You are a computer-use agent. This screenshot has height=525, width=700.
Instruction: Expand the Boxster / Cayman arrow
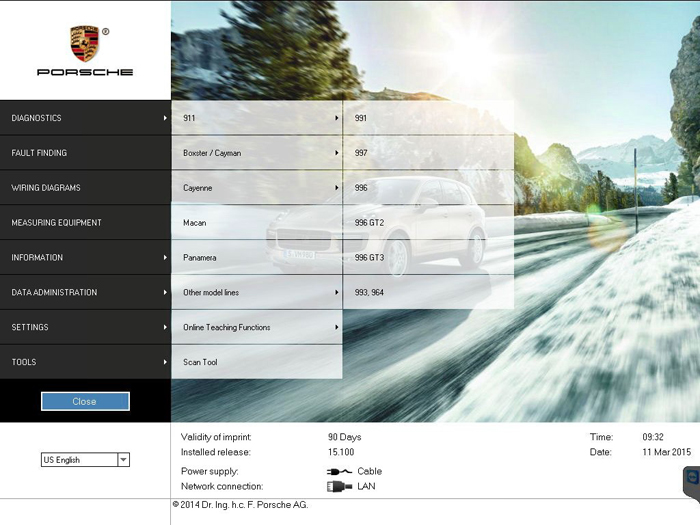(x=337, y=153)
